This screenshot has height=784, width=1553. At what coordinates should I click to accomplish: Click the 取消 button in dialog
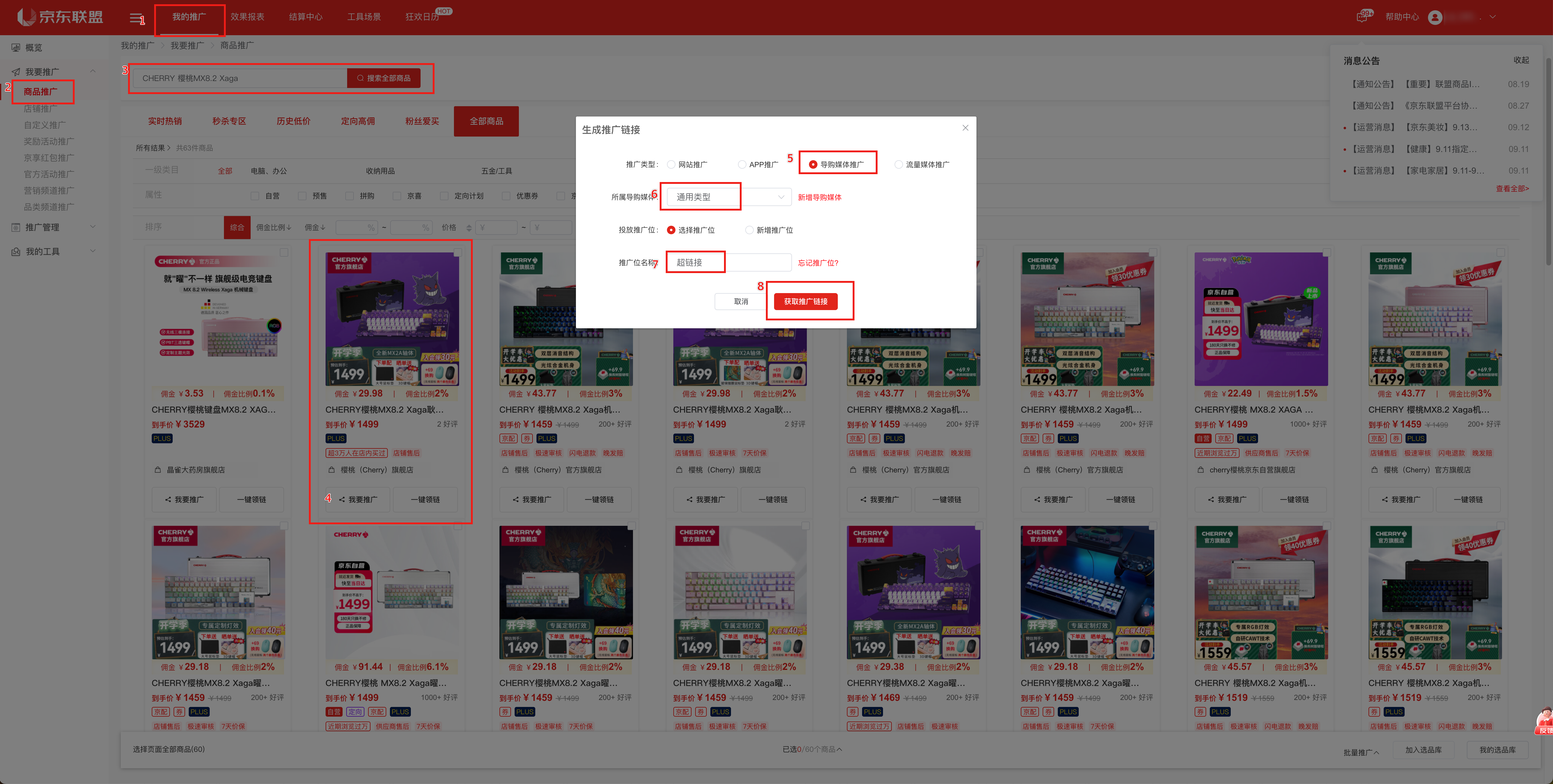(741, 301)
